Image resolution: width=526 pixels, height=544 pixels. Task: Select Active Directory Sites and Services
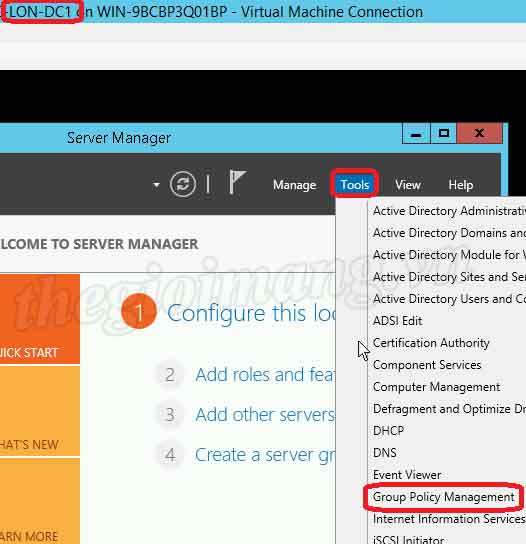(x=449, y=277)
